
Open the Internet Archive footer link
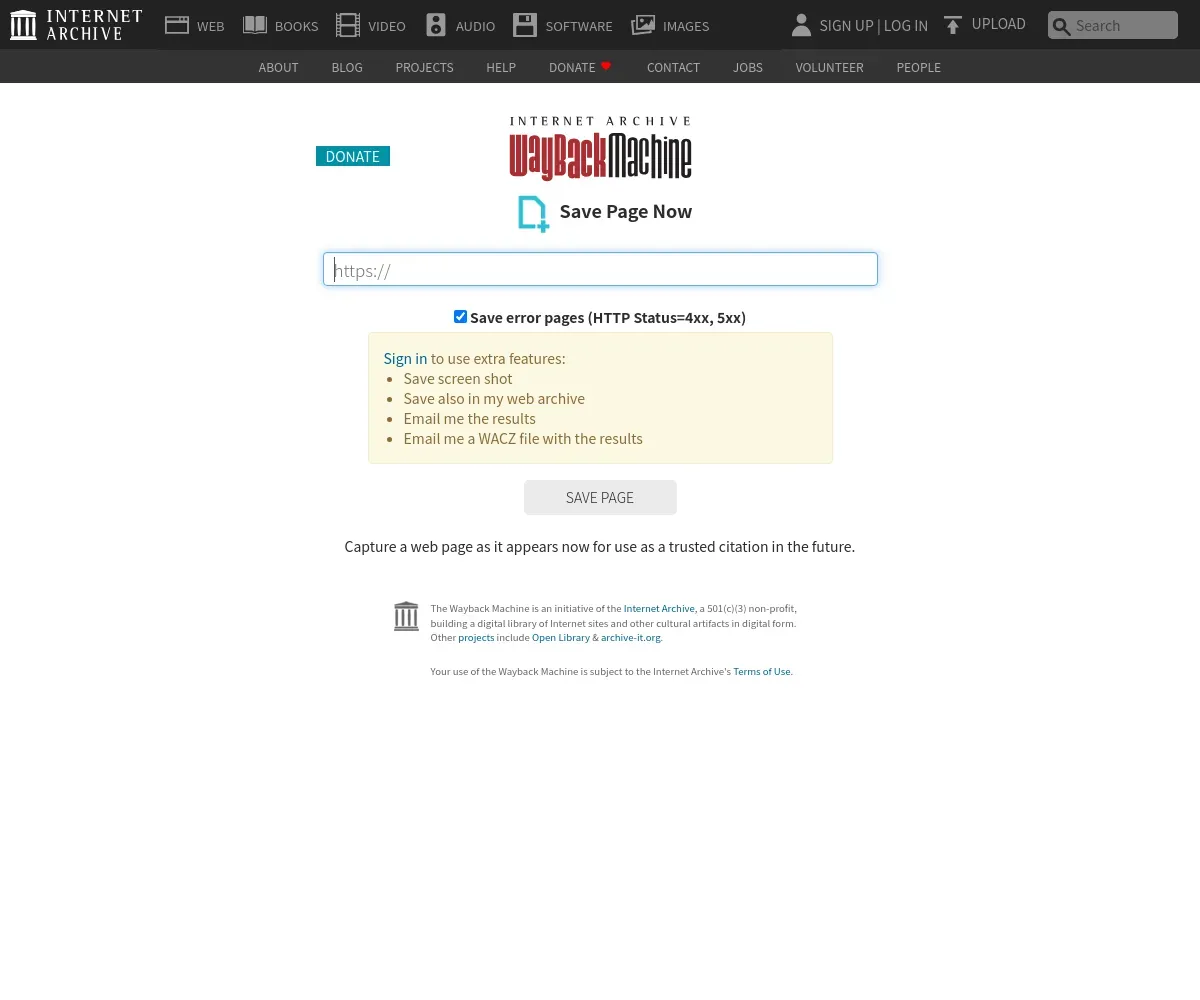(x=659, y=608)
